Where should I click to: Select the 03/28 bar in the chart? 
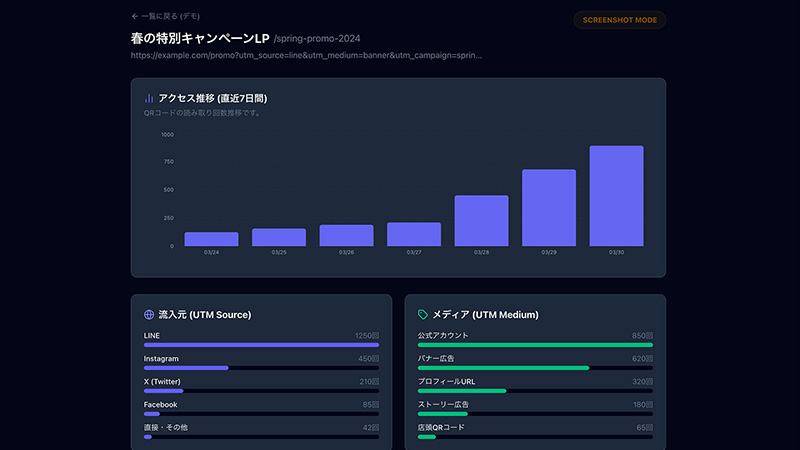(481, 220)
